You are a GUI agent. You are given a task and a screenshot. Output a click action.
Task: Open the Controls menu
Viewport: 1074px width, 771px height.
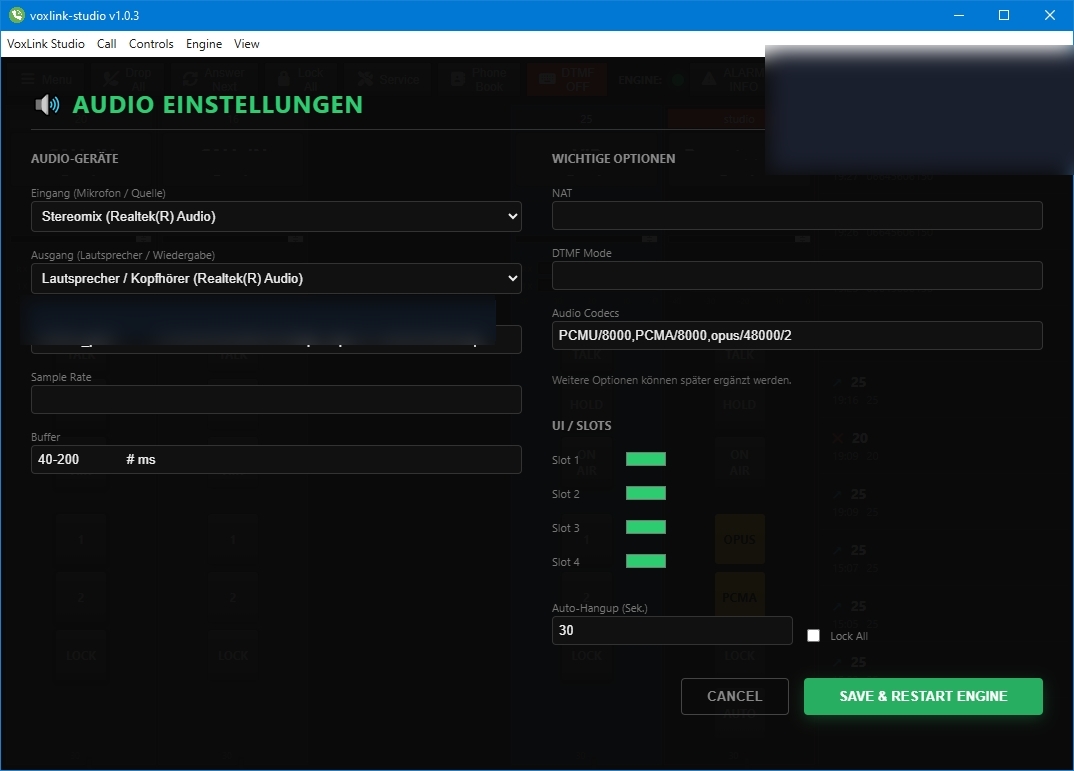coord(151,44)
